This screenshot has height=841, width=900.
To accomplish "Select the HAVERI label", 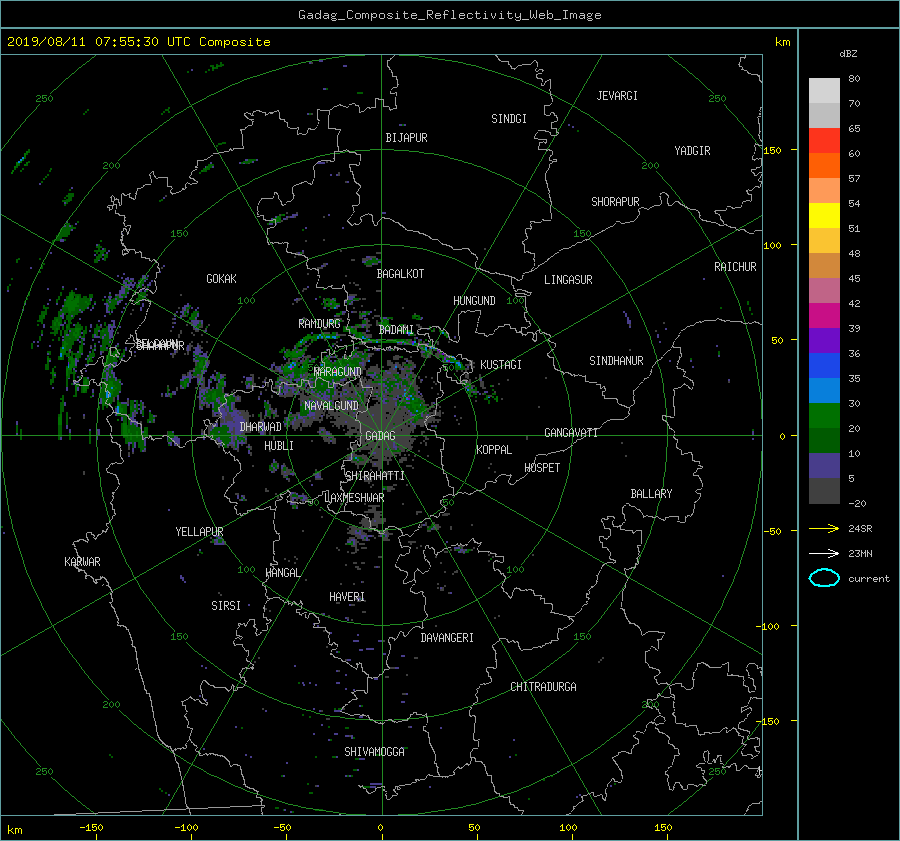I will (x=347, y=597).
